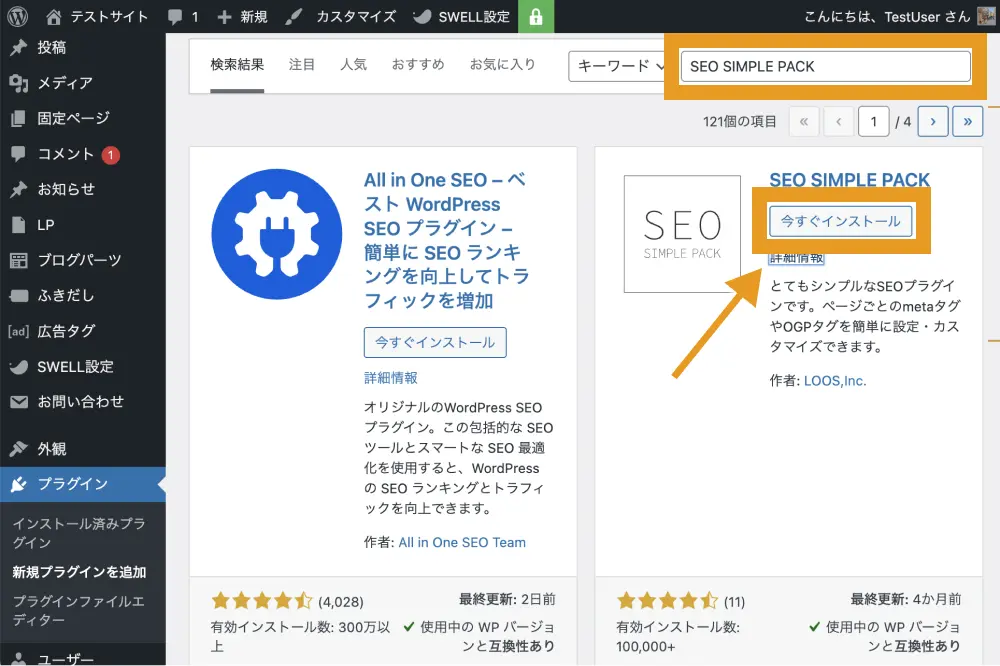Install the SEO SIMPLE PACK plugin now

click(840, 221)
